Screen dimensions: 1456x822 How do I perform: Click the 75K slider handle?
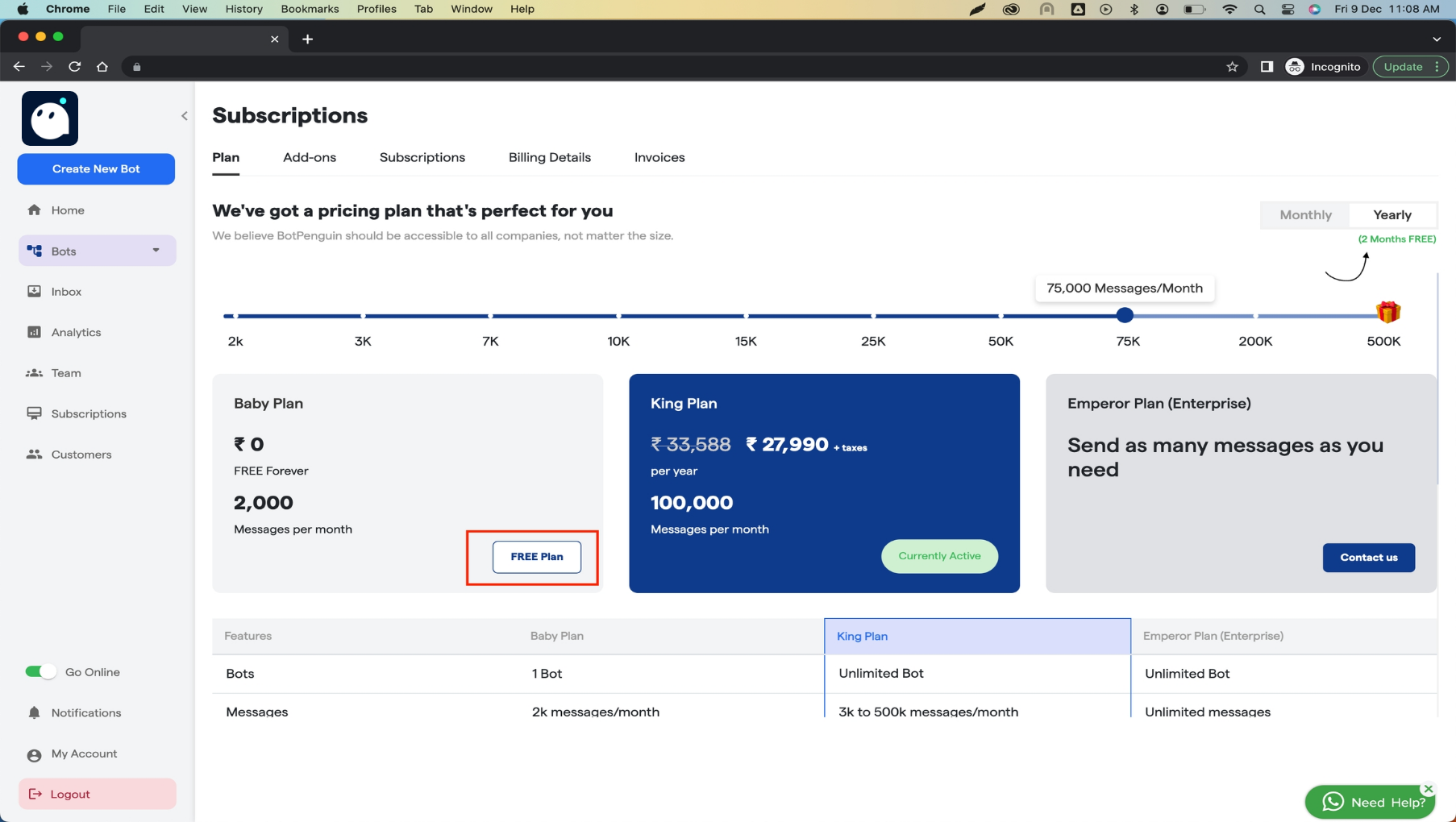pos(1125,315)
